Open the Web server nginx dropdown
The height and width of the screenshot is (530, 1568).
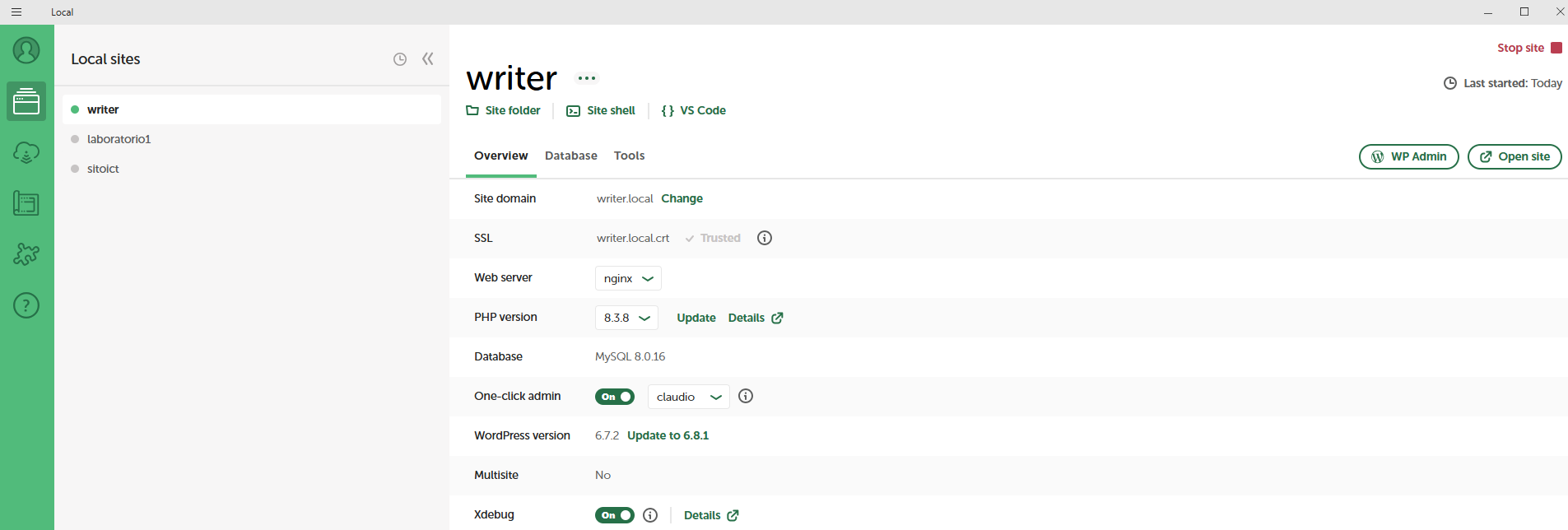pos(628,278)
